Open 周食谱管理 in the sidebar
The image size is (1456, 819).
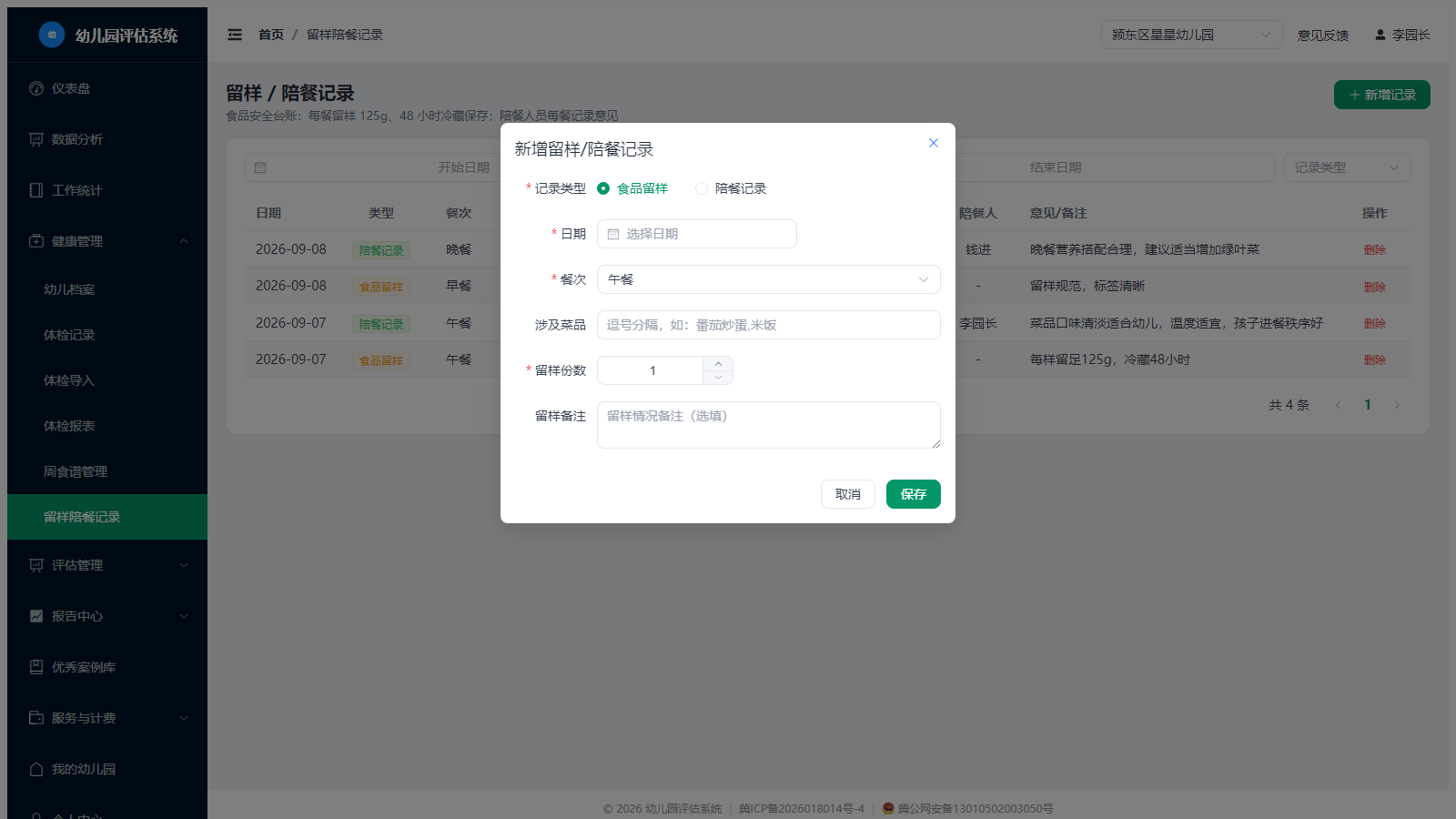tap(107, 471)
